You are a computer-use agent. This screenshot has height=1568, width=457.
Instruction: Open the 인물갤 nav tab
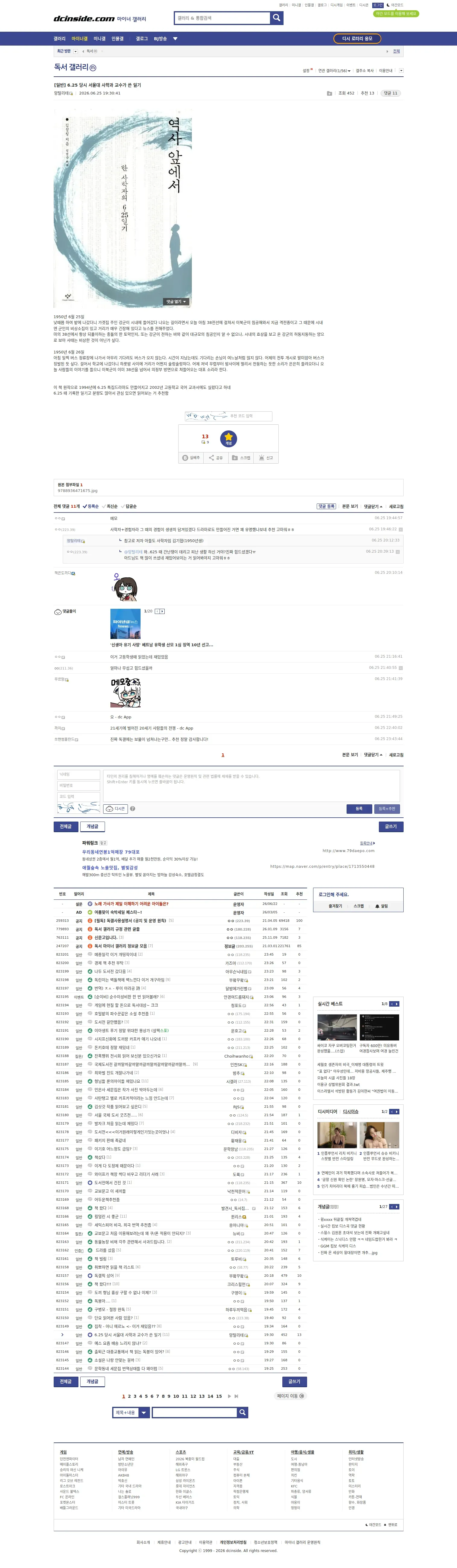(117, 39)
